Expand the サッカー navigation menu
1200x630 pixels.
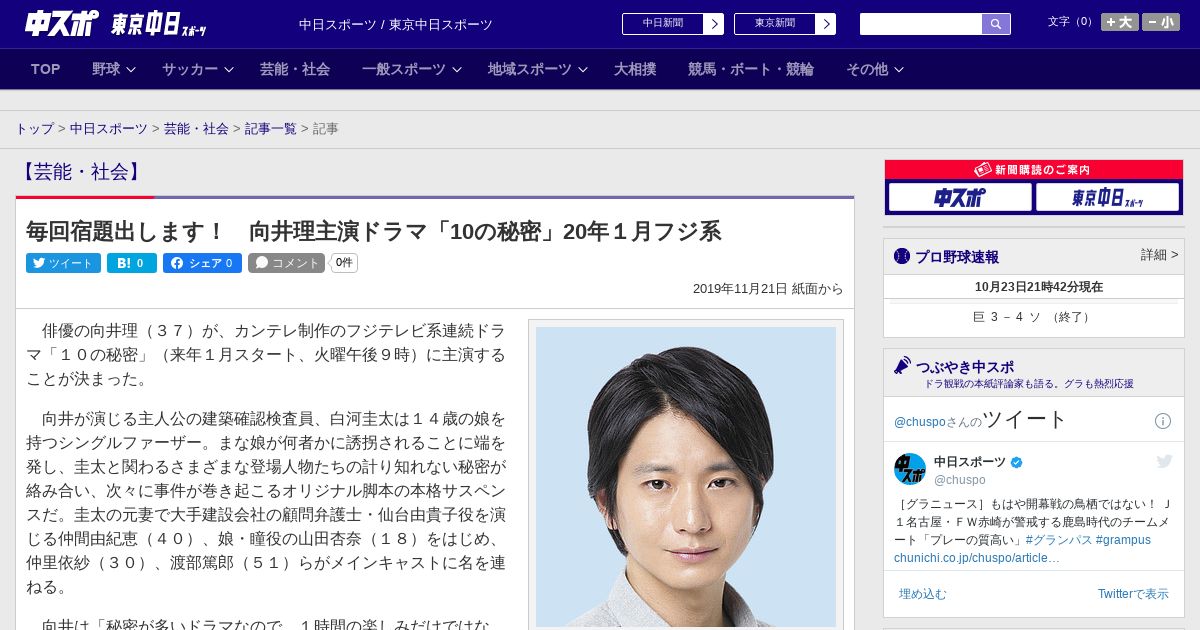tap(198, 69)
